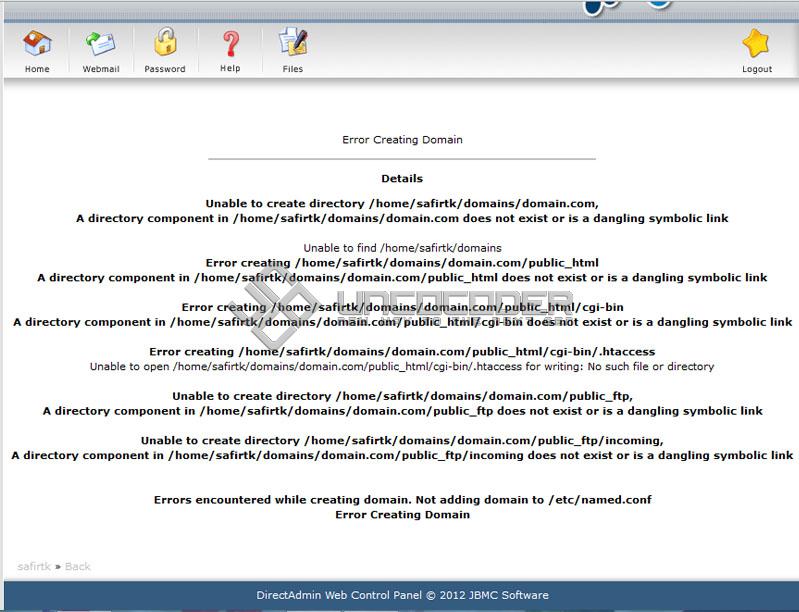The image size is (799, 612).
Task: Select 'Unable to create directory ...public_ftp/incoming,' line
Action: (402, 440)
